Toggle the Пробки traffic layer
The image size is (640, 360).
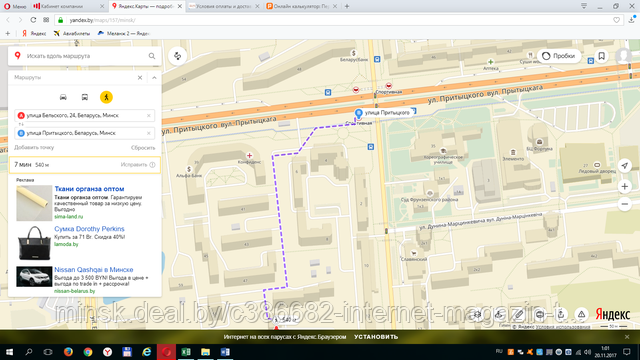[559, 56]
